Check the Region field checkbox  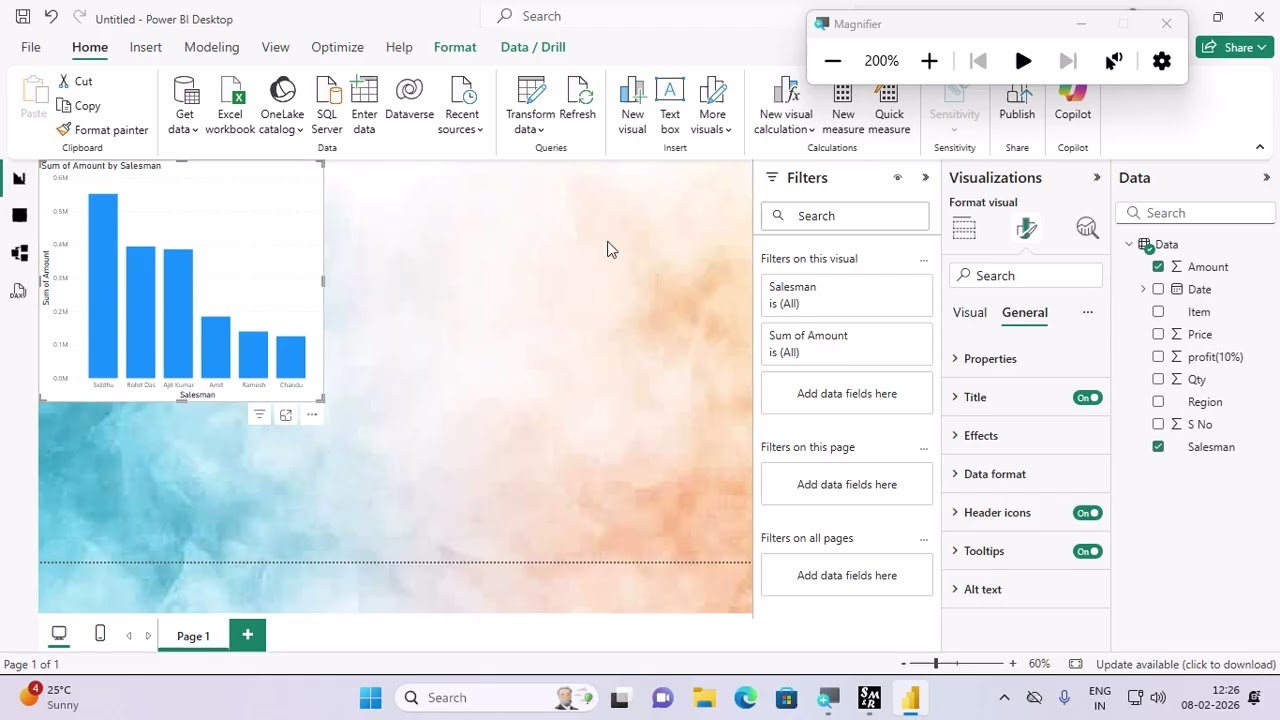click(x=1158, y=401)
